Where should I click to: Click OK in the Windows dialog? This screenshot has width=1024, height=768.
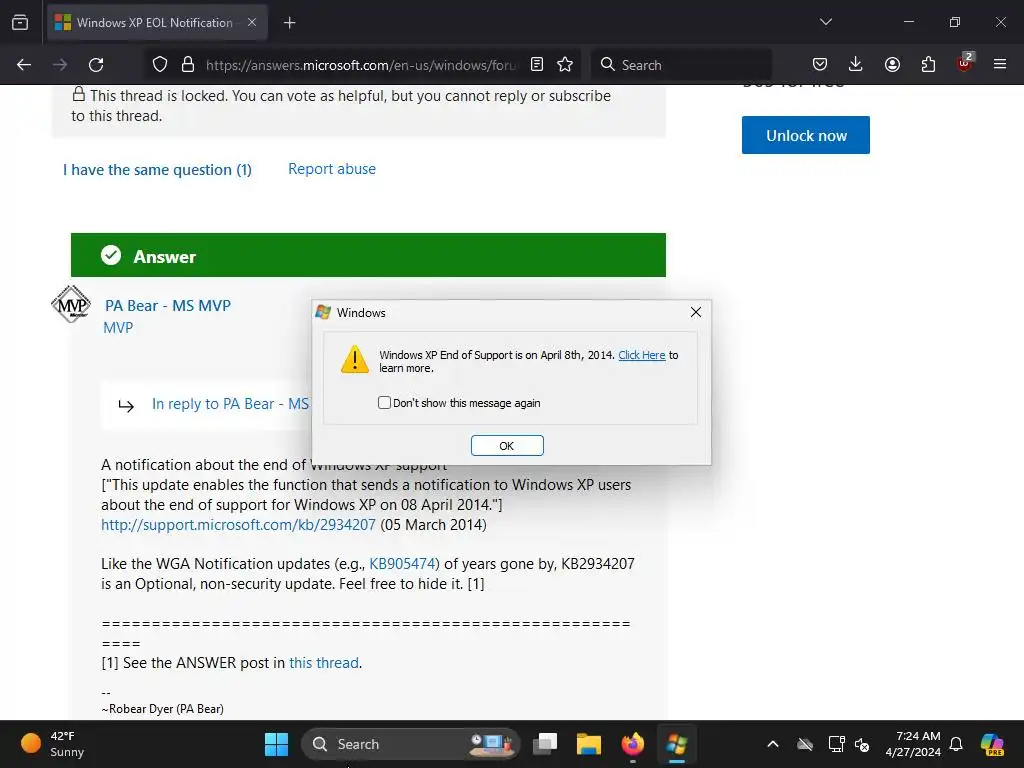(x=507, y=445)
